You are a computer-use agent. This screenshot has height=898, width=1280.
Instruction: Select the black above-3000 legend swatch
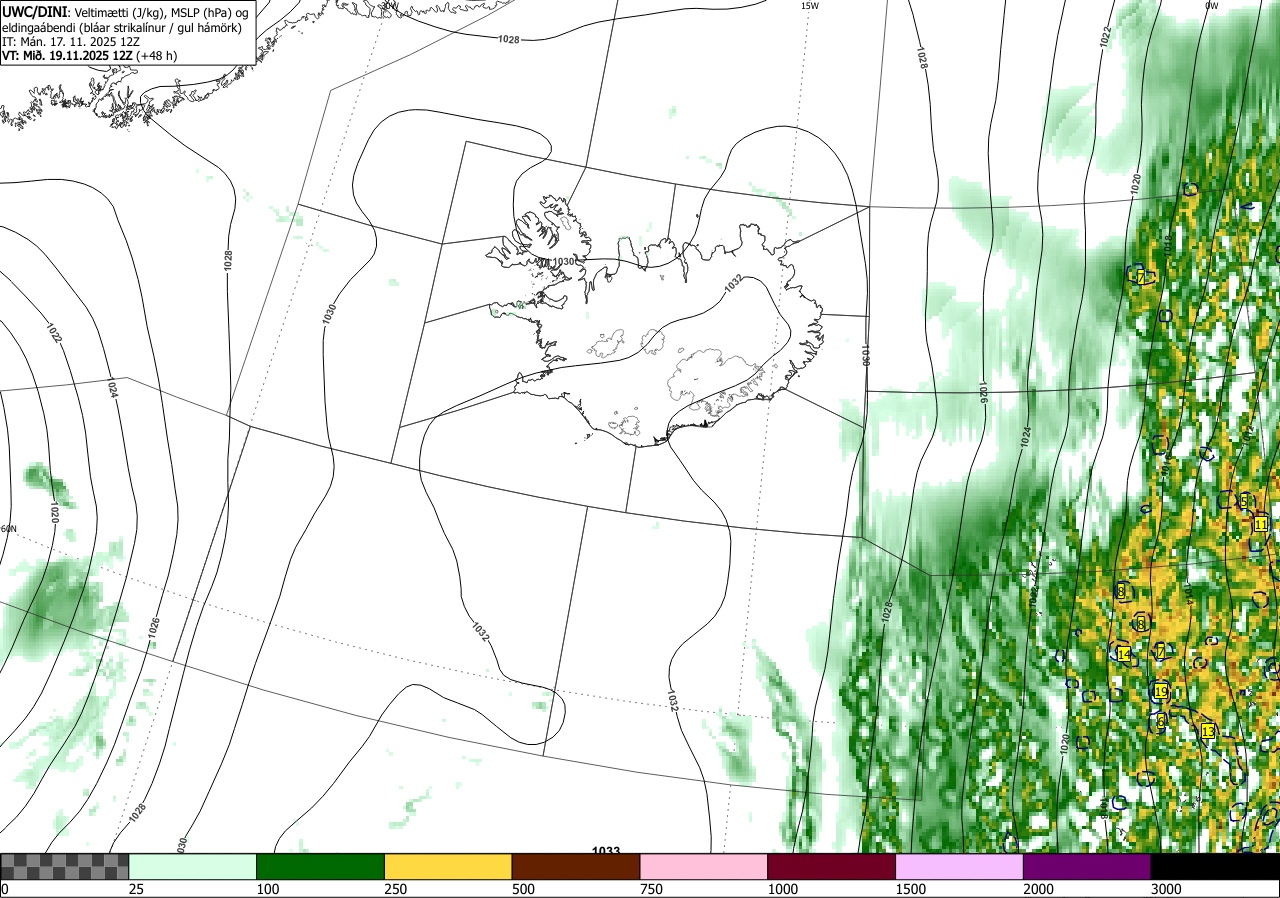click(x=1216, y=866)
